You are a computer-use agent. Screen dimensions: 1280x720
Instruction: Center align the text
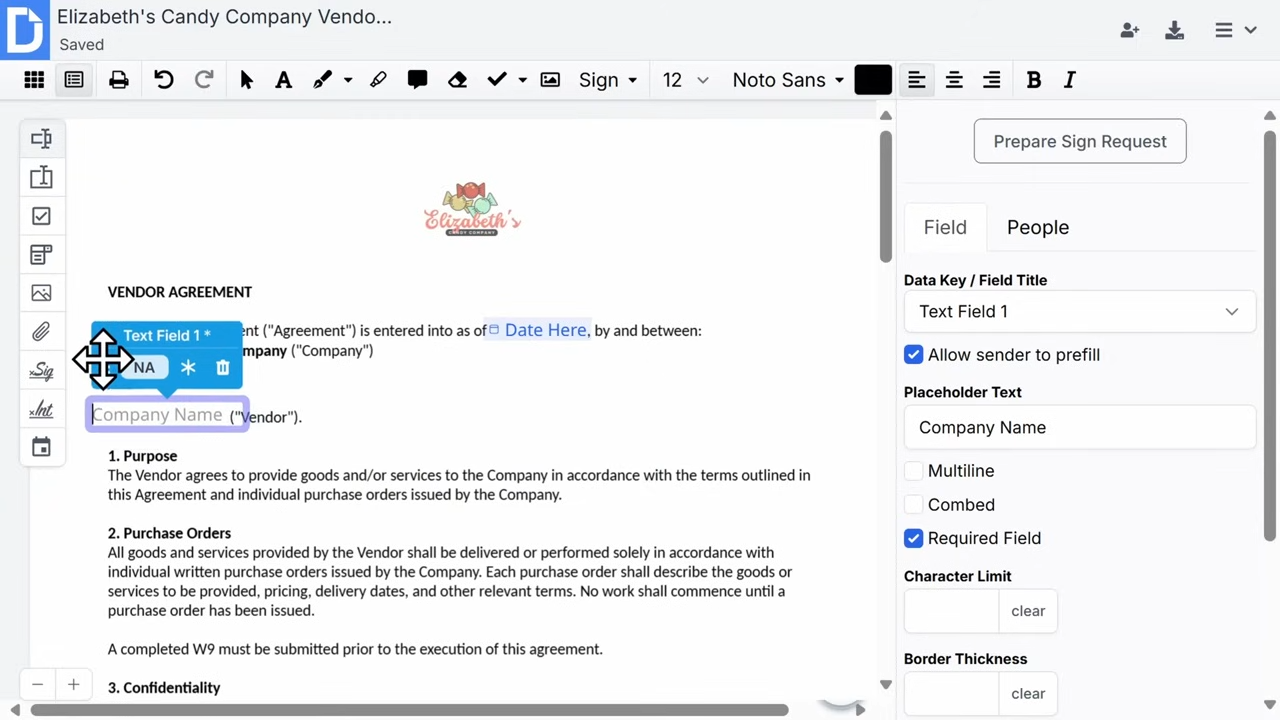click(954, 80)
